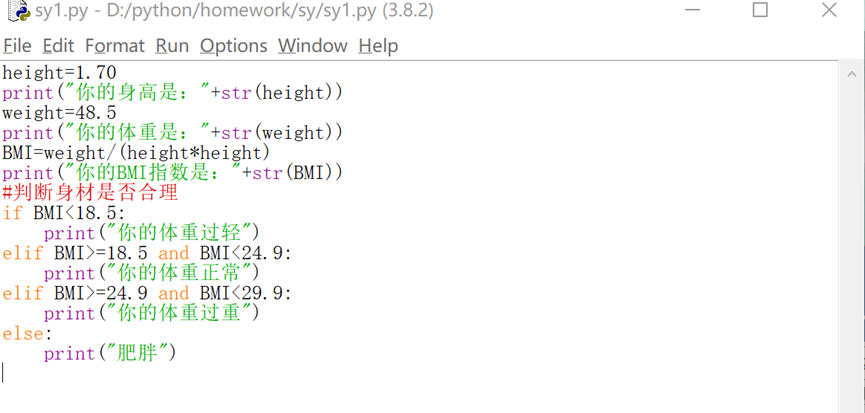Click the 'if BMI<18.5:' statement
The image size is (865, 413).
[x=64, y=212]
